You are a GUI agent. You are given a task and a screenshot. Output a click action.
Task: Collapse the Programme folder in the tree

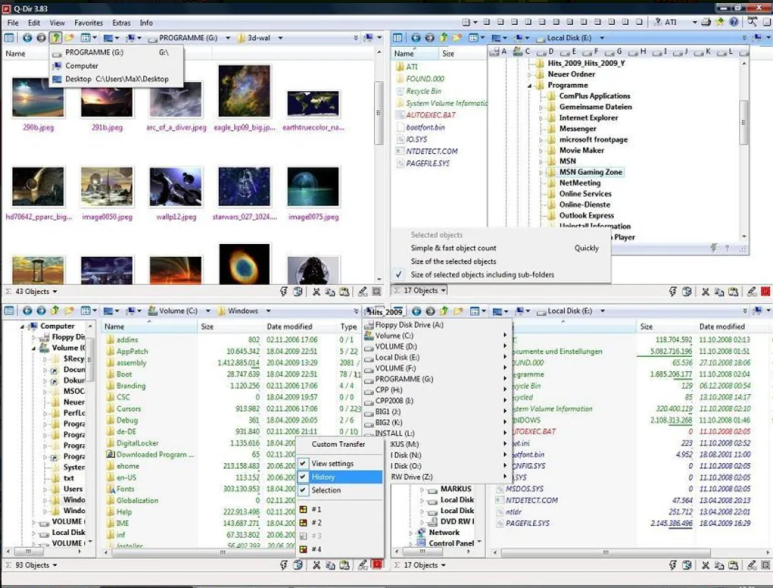pos(530,85)
